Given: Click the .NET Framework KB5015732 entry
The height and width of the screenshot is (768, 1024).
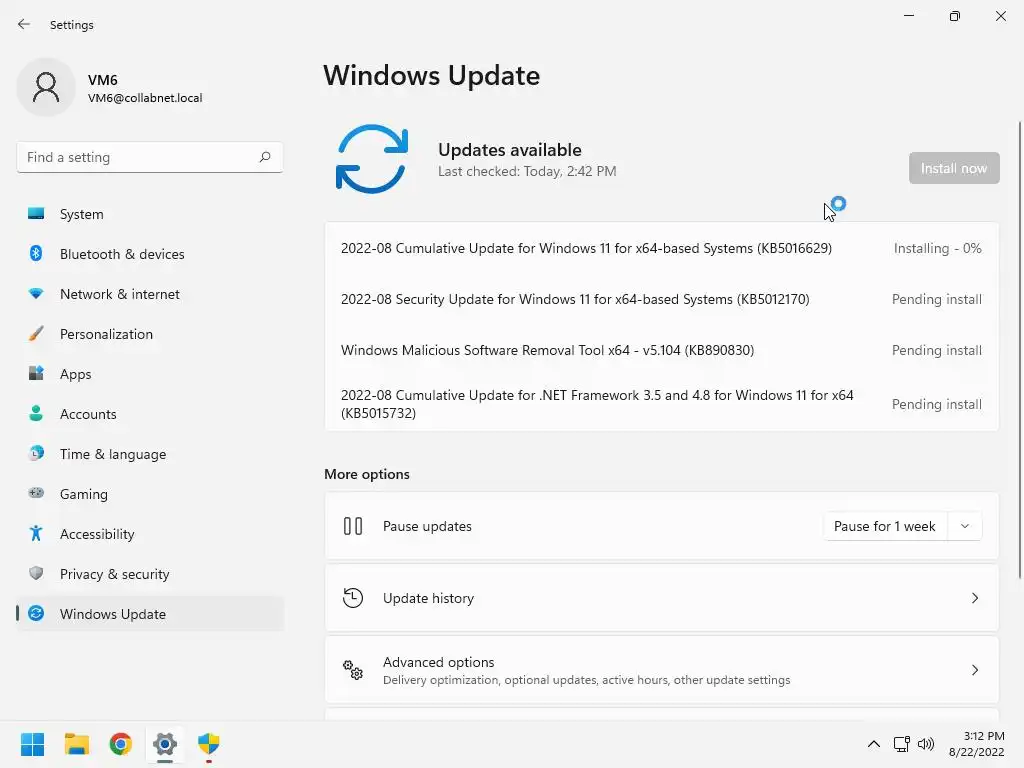Looking at the screenshot, I should (x=662, y=404).
